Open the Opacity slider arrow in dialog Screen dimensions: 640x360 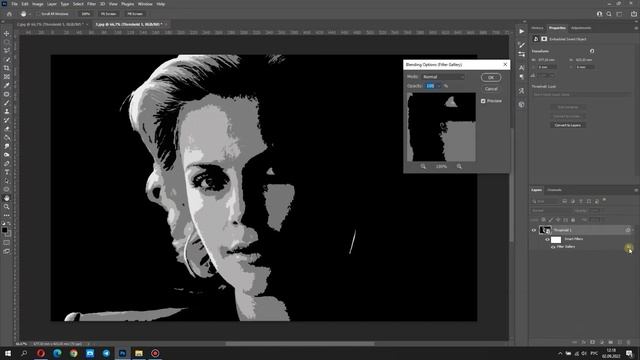439,86
